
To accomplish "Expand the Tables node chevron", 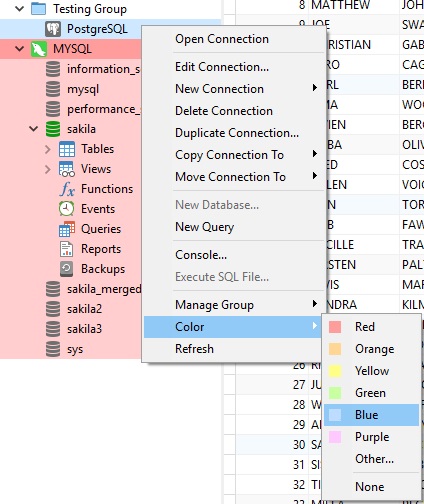I will coord(47,149).
